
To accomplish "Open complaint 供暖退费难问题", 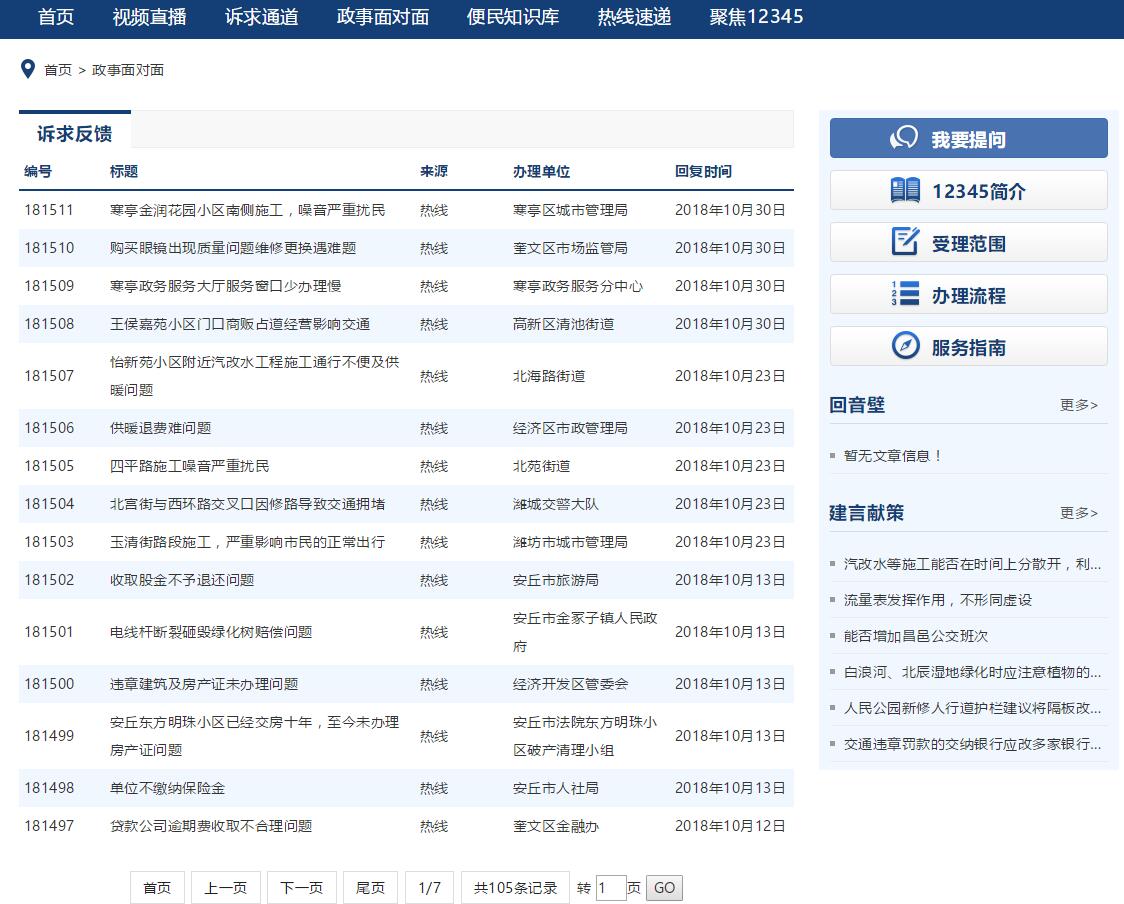I will pos(161,428).
